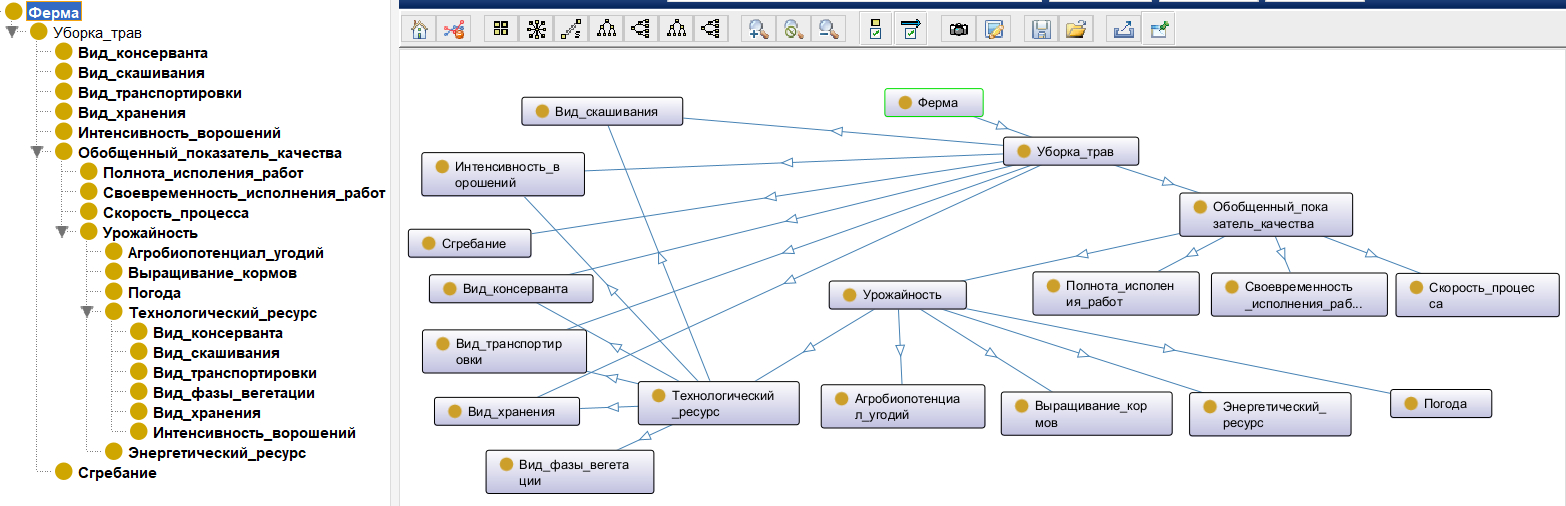This screenshot has height=506, width=1566.
Task: Click the Урожайность graph node
Action: (x=899, y=295)
